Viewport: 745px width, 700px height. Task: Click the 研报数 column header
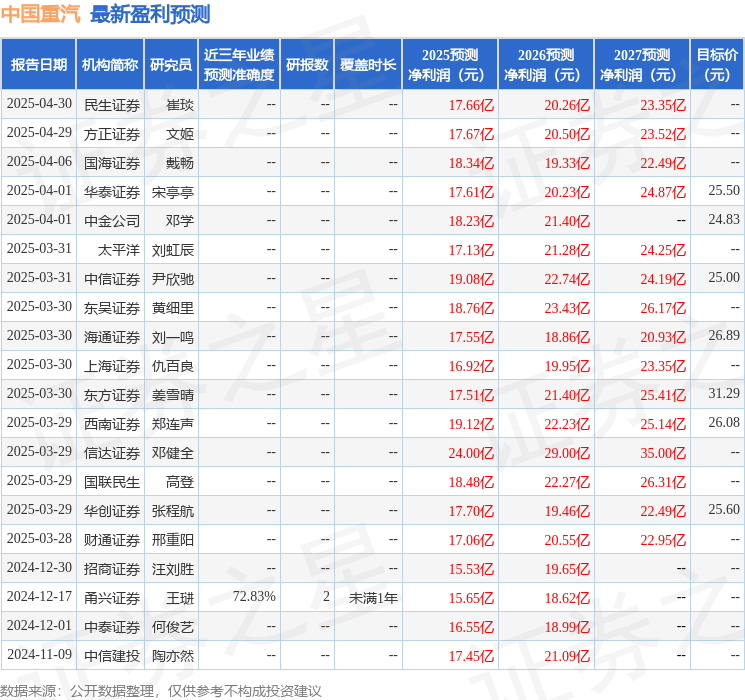[307, 65]
